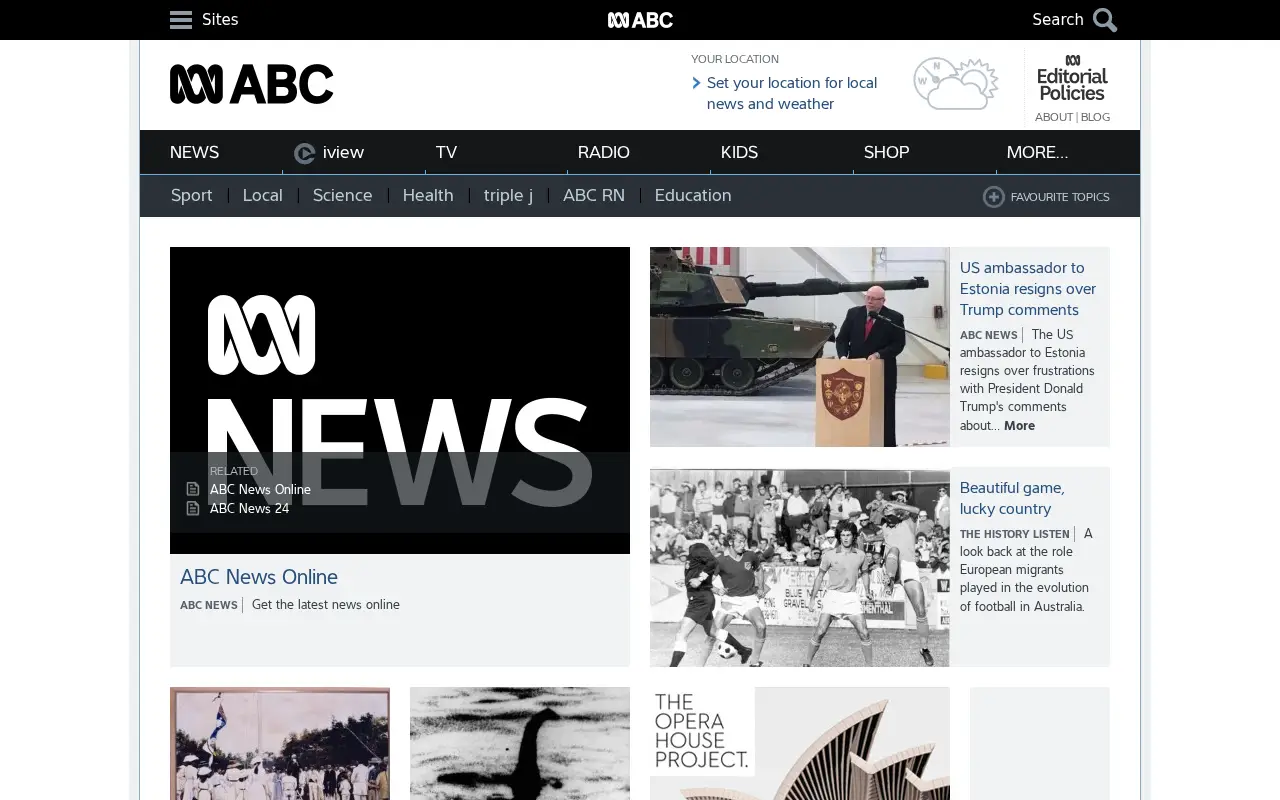
Task: Open the US ambassador to Estonia headline
Action: coord(1028,288)
